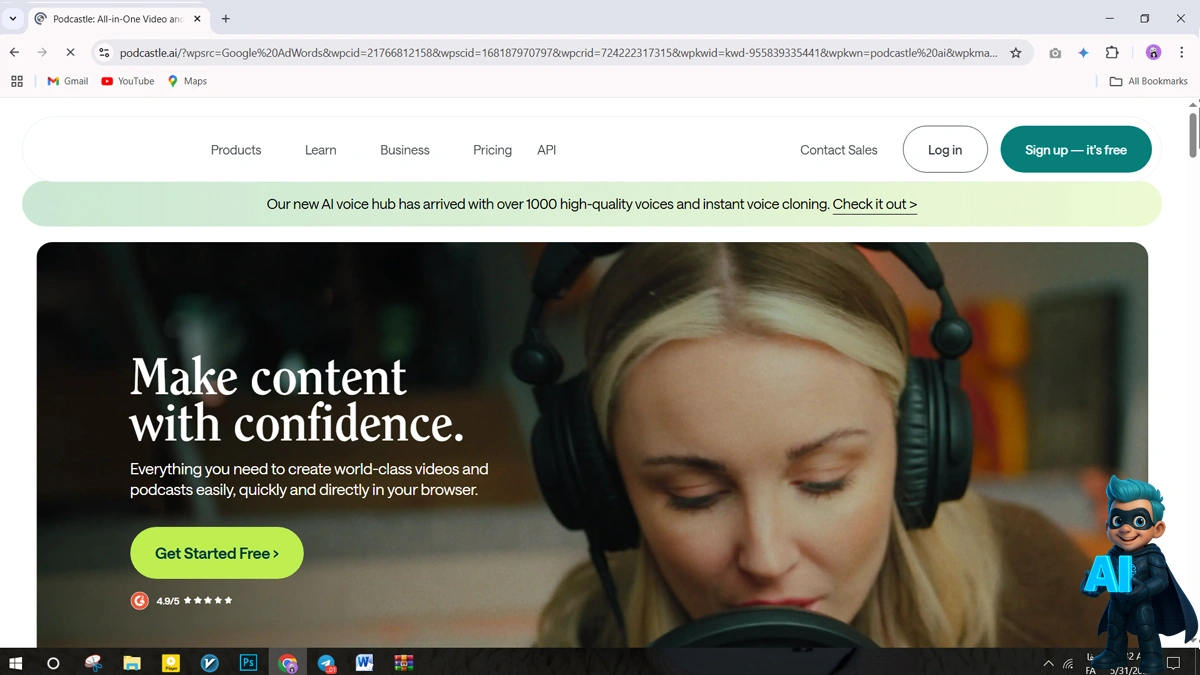Click the G2 rating badge icon
Image resolution: width=1200 pixels, height=675 pixels.
coord(140,601)
